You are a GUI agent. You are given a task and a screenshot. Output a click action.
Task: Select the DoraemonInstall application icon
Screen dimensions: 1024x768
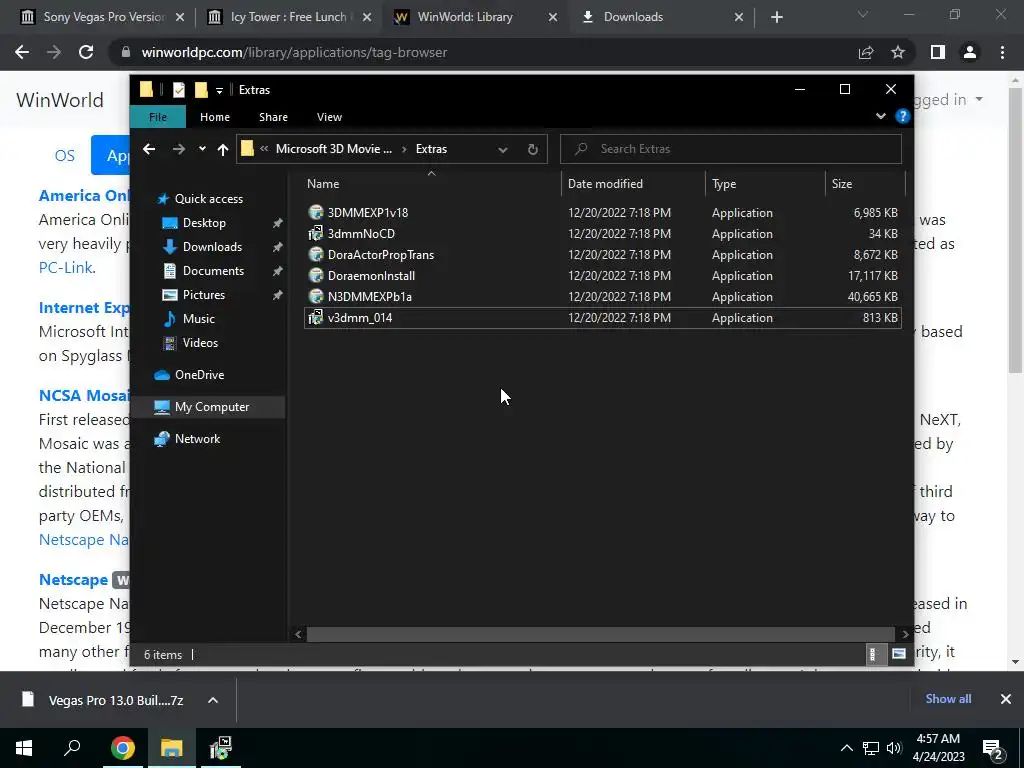click(315, 276)
